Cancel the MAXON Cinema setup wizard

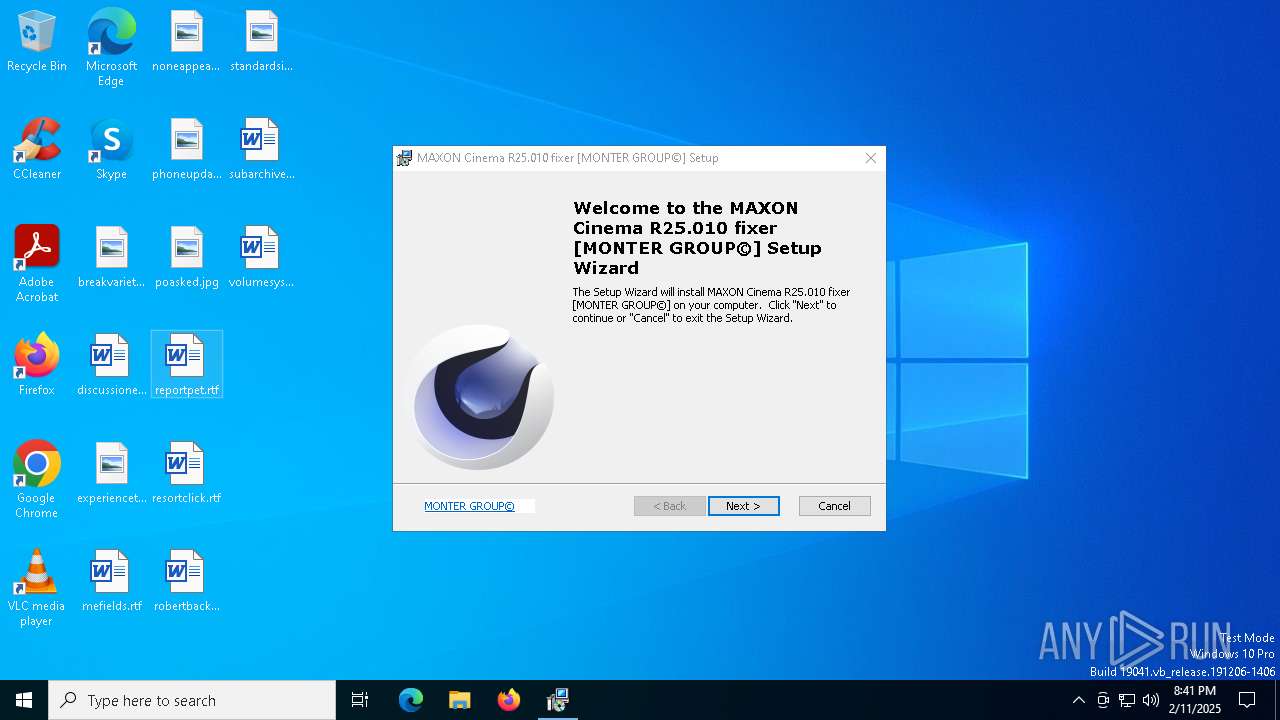[834, 506]
